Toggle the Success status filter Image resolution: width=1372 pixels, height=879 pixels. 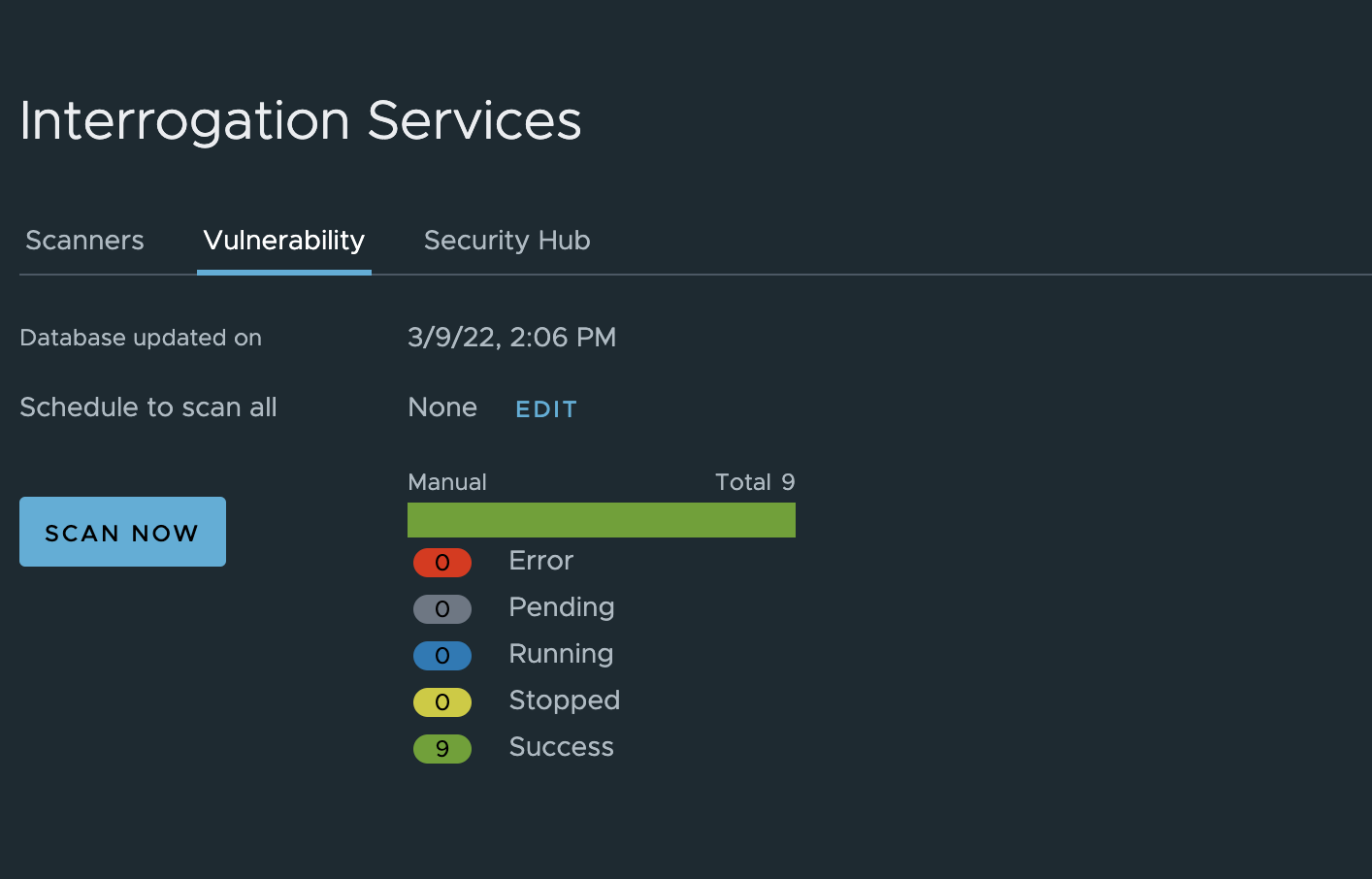point(561,746)
